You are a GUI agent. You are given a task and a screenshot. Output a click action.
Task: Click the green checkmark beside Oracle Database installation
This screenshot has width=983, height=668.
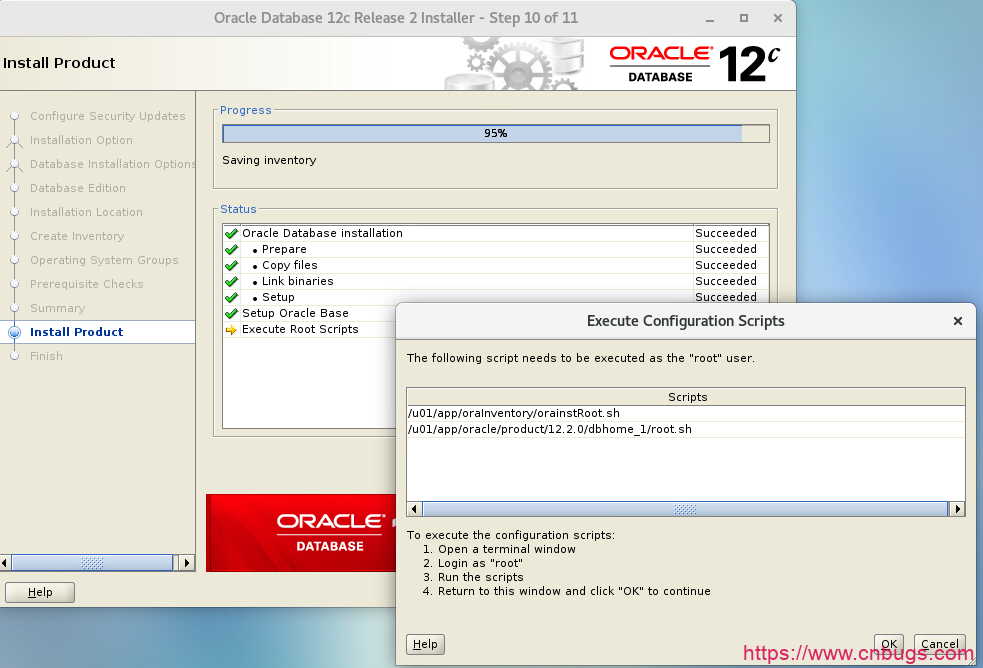point(231,234)
